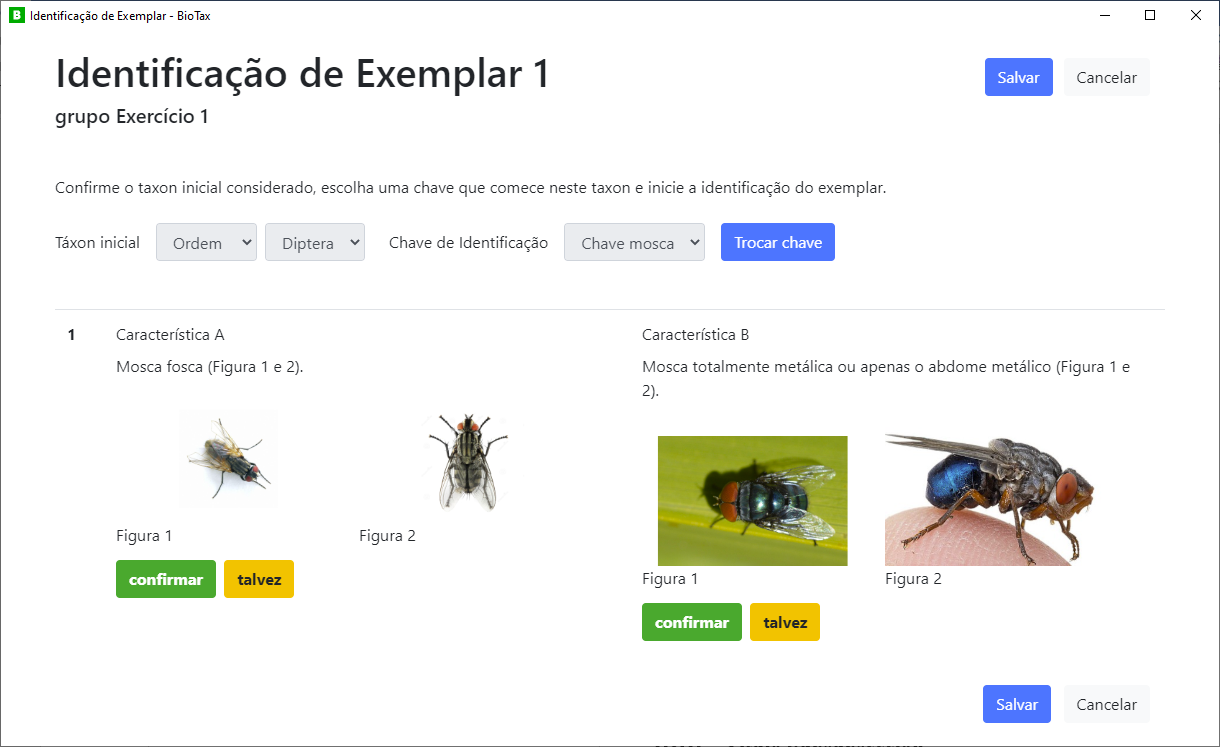The width and height of the screenshot is (1220, 747).
Task: Click the 'Característica A' label
Action: [x=170, y=335]
